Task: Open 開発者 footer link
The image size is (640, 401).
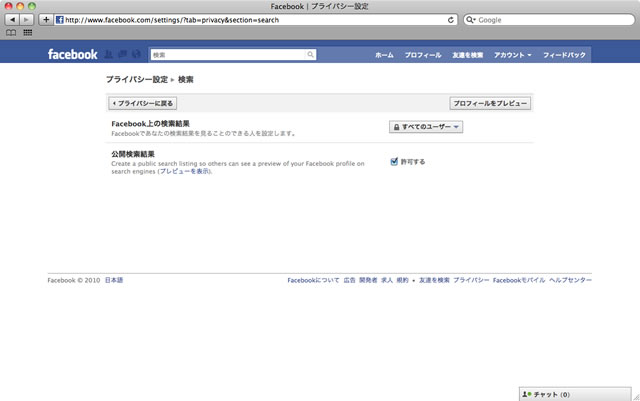Action: click(368, 280)
